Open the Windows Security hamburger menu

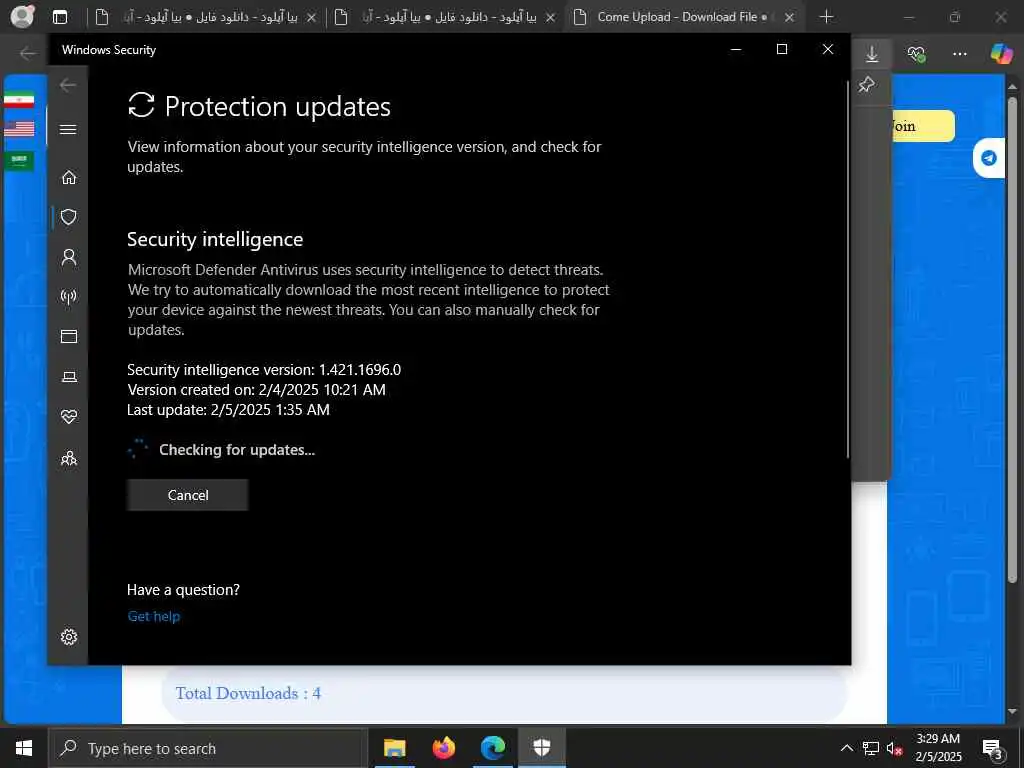68,129
